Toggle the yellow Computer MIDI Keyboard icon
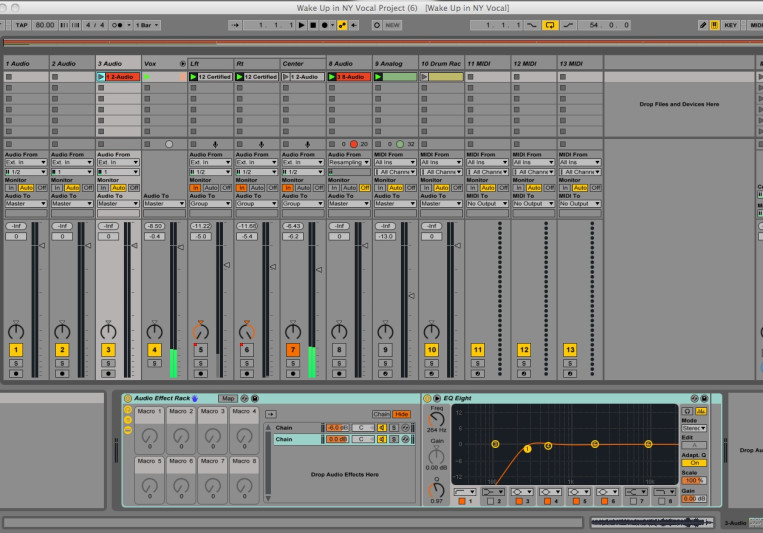763x533 pixels. 714,25
